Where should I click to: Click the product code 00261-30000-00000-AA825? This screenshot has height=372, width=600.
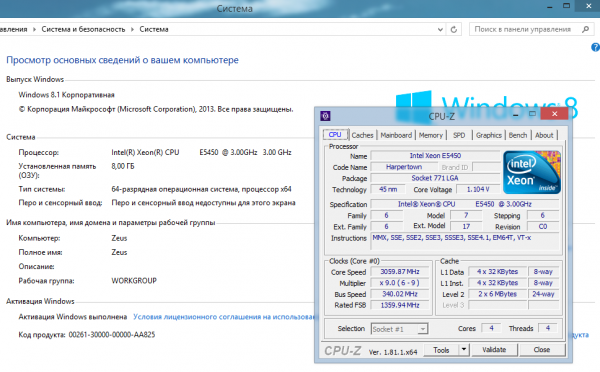coord(112,334)
